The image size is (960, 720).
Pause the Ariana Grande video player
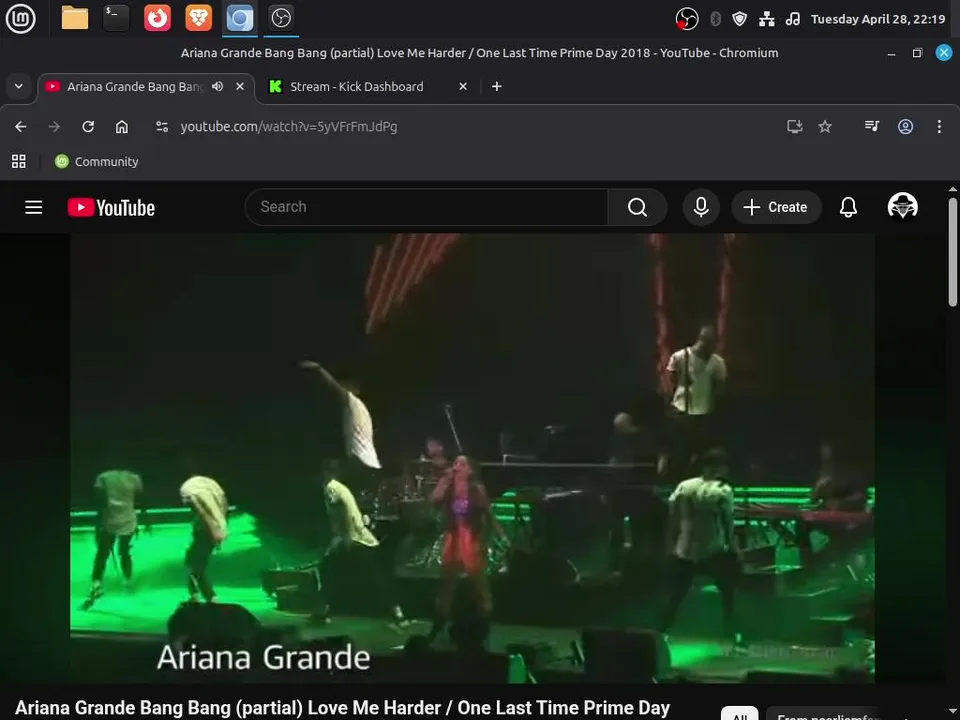(x=472, y=458)
